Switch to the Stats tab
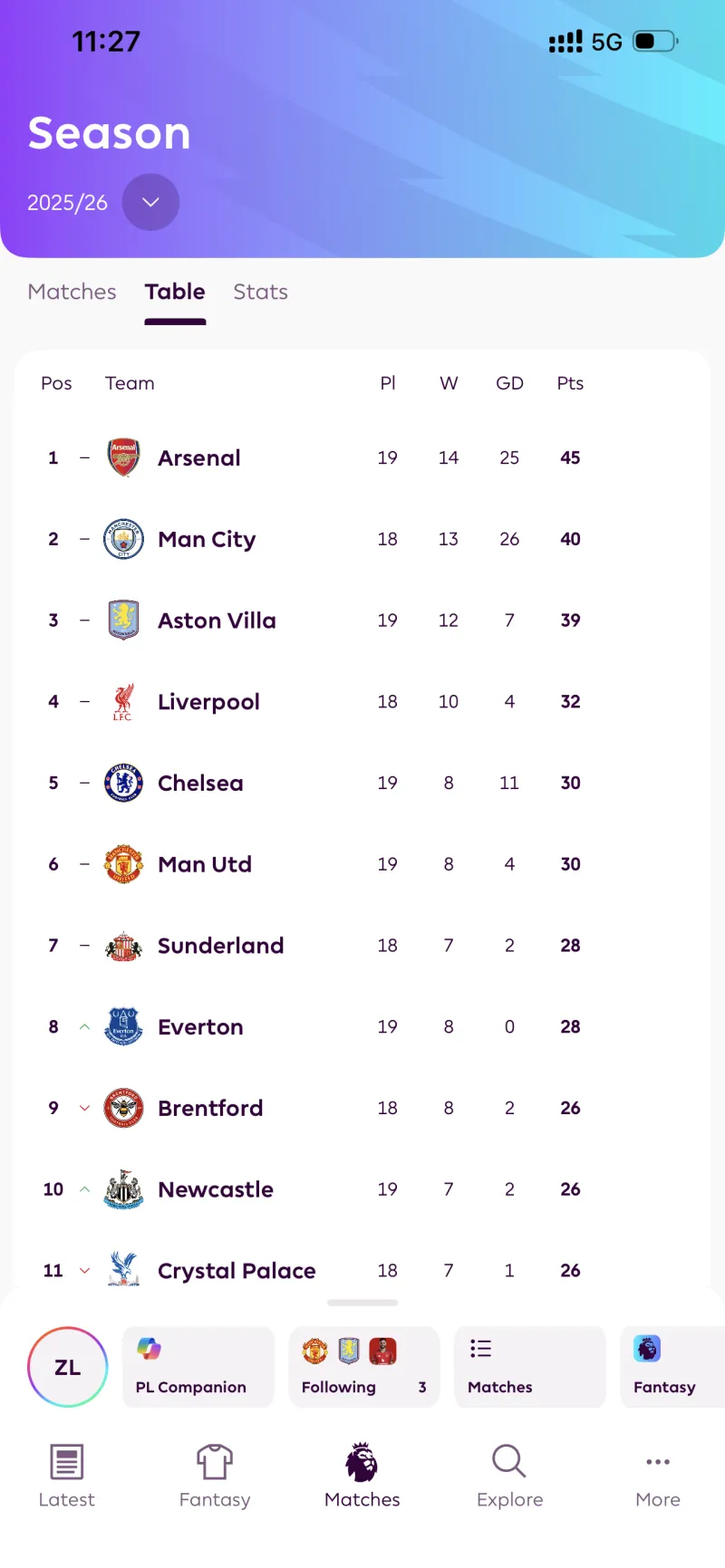 [260, 292]
